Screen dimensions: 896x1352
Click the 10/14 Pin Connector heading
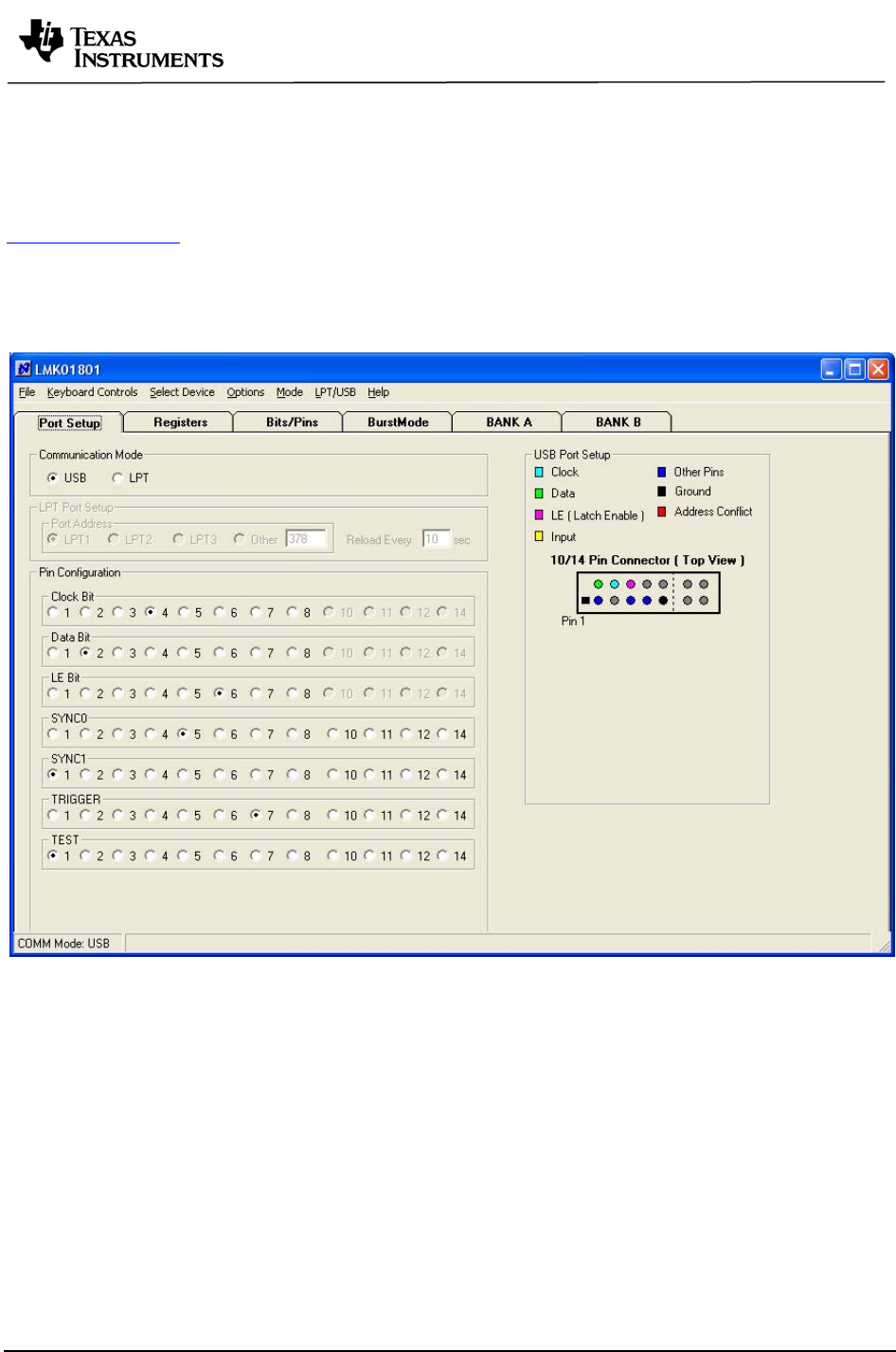click(647, 560)
